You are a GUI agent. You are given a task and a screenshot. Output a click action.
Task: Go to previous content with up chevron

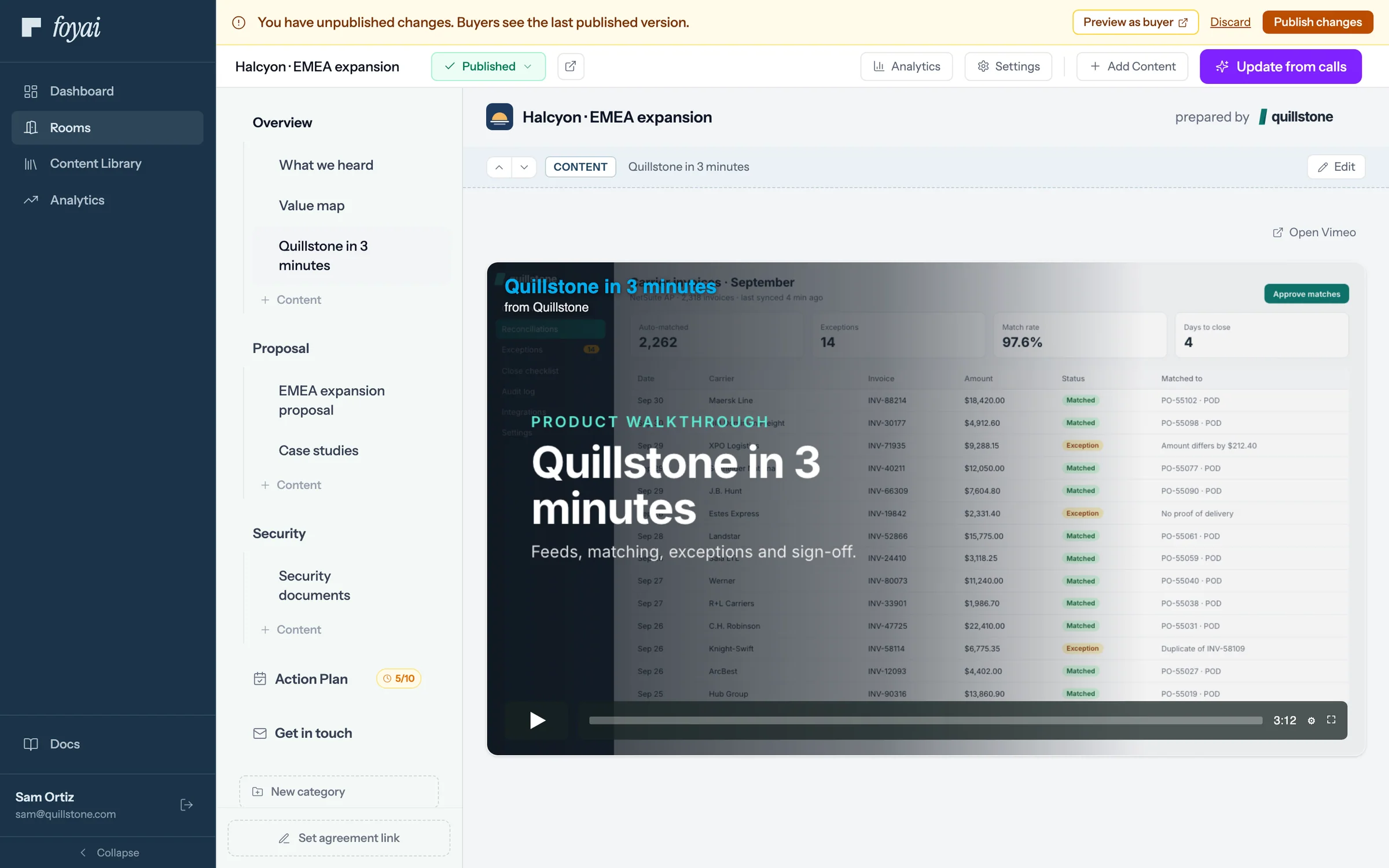[x=499, y=167]
